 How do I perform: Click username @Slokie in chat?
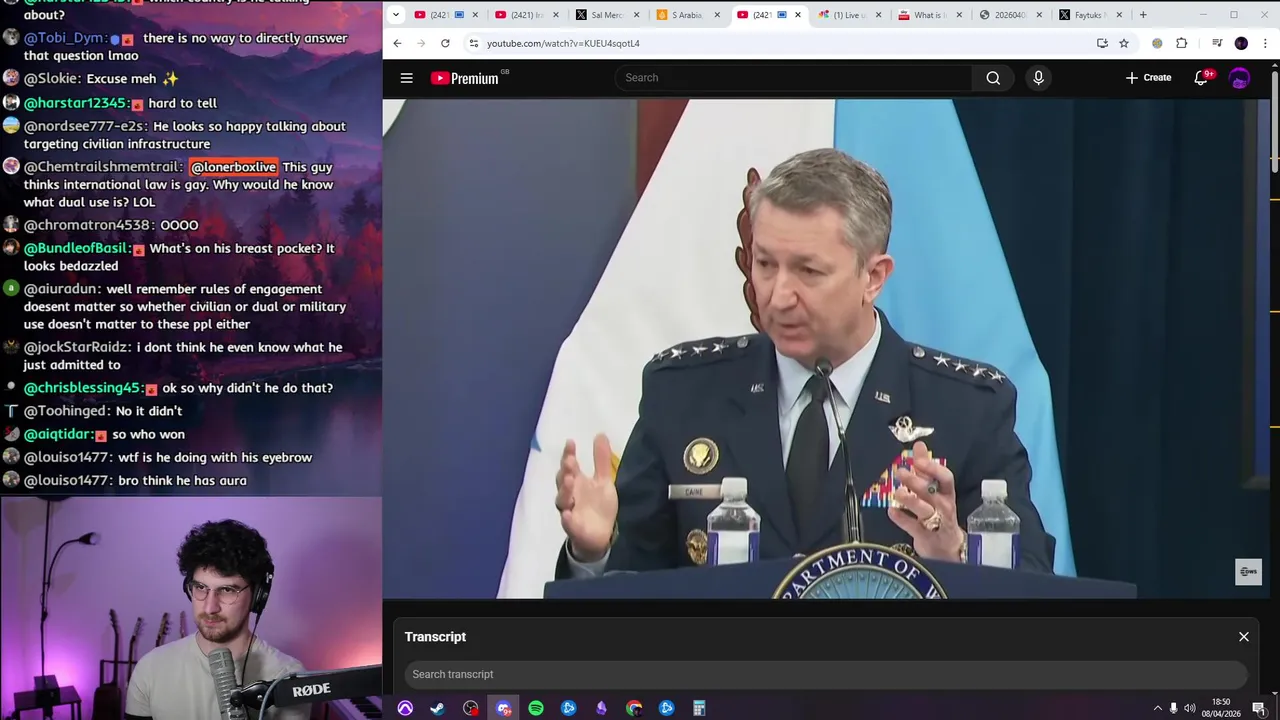[51, 79]
